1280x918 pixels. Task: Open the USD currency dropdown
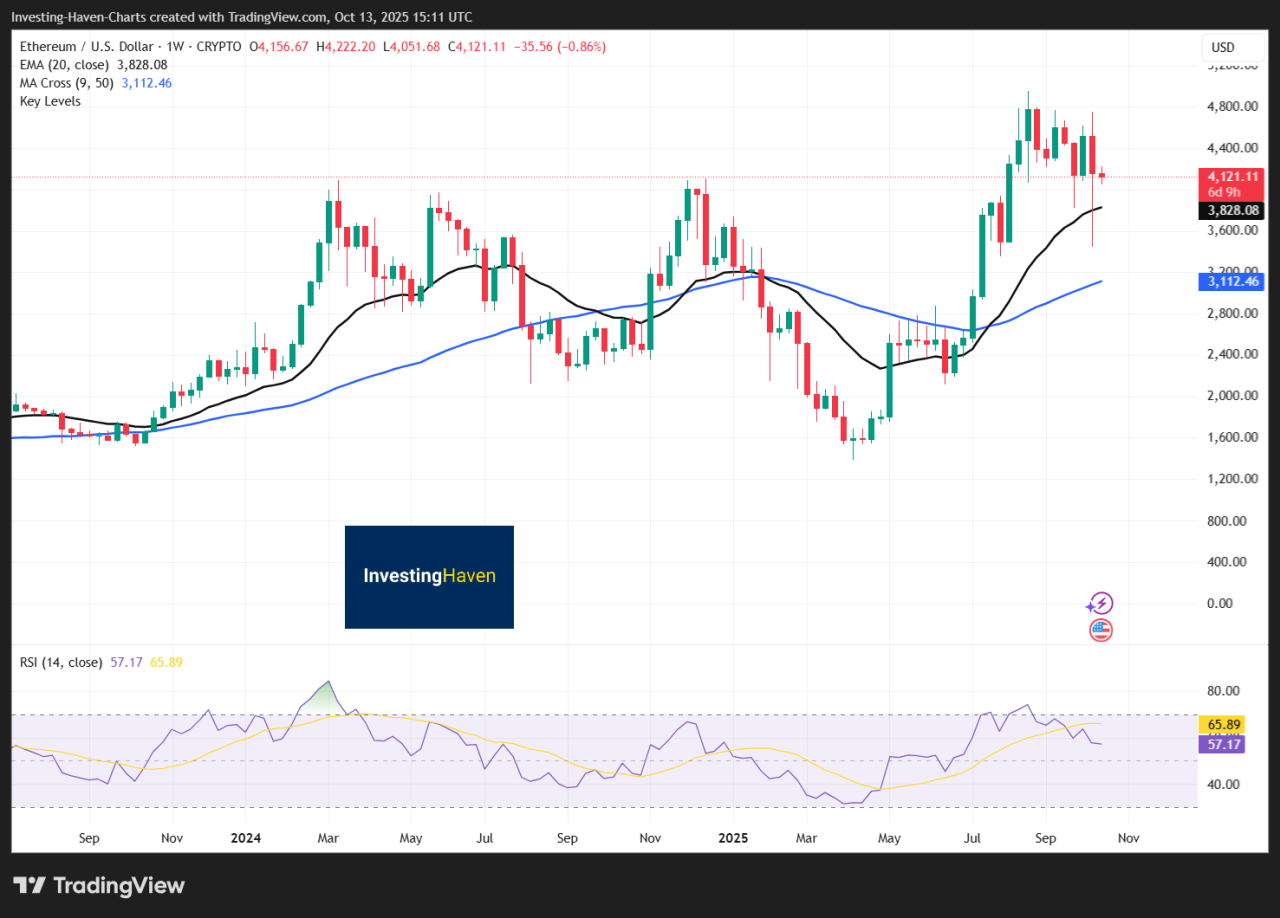(1223, 48)
